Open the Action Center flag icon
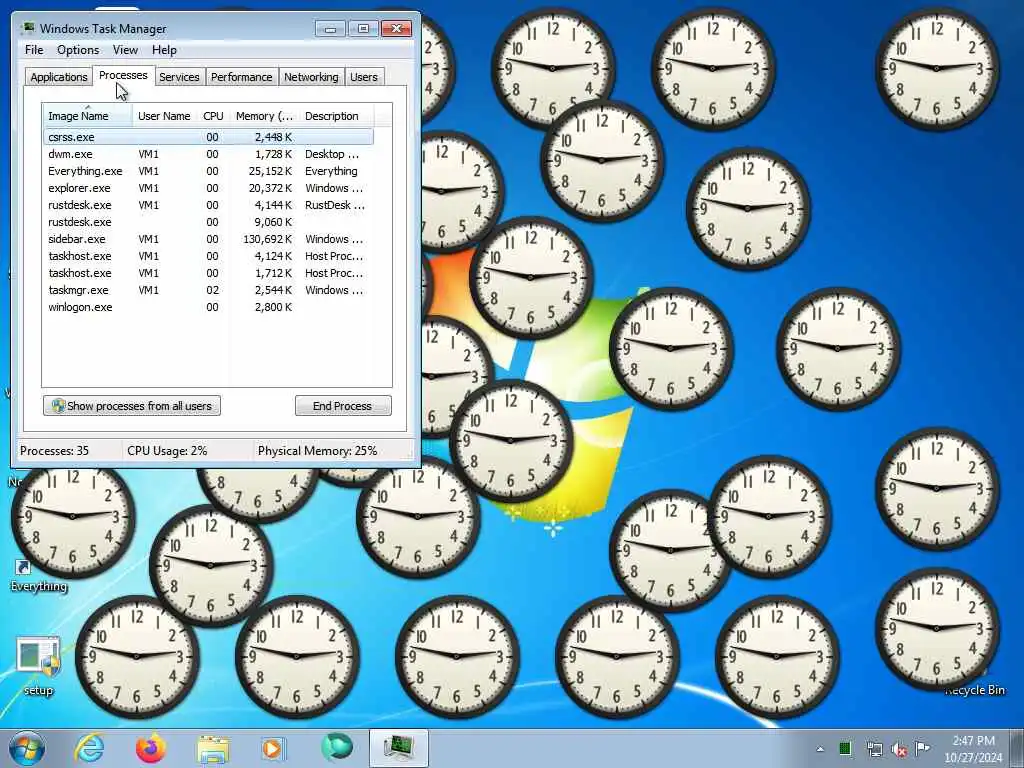The height and width of the screenshot is (768, 1024). click(x=922, y=748)
